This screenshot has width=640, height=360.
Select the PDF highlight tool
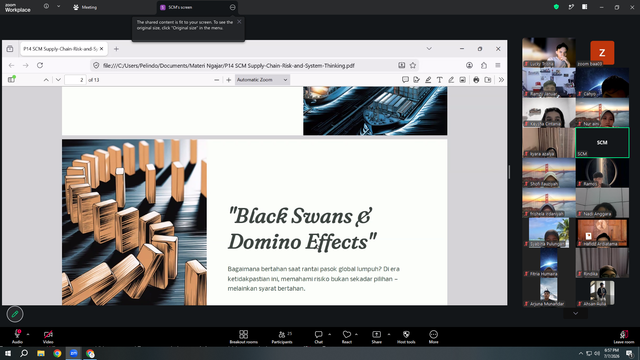(428, 80)
